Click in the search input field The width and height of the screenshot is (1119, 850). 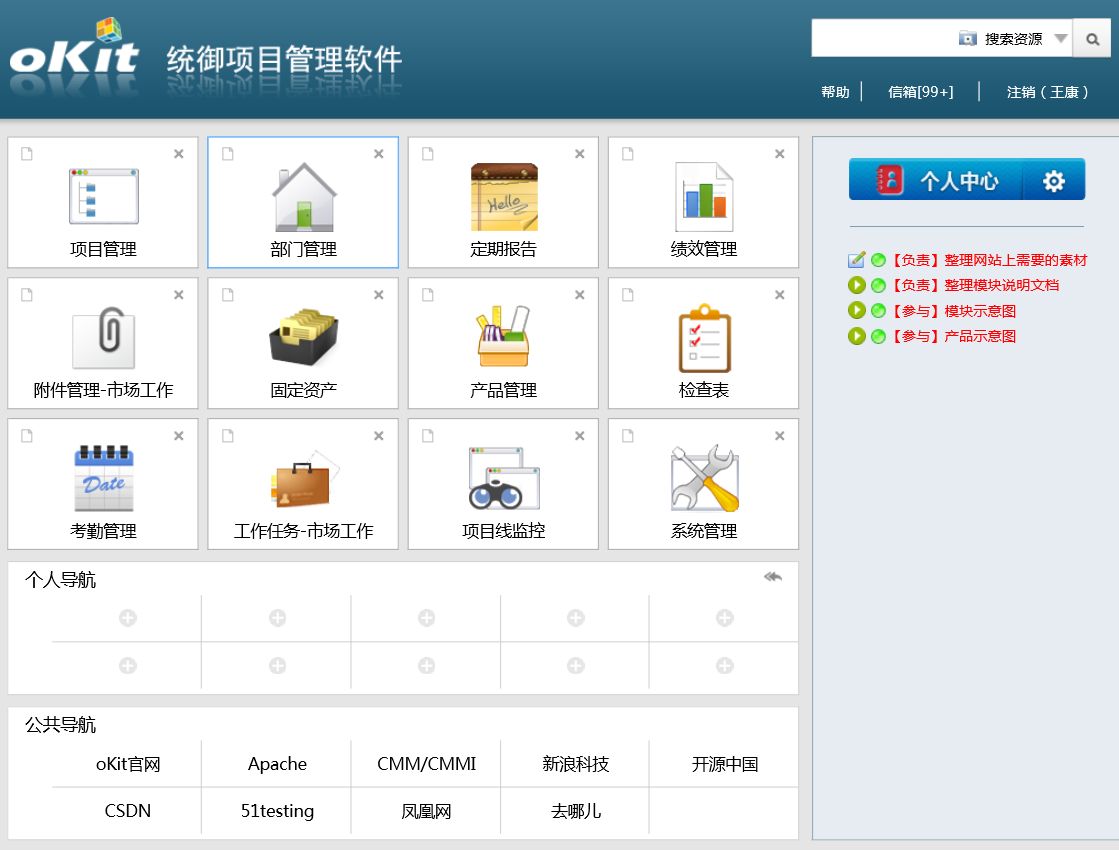coord(883,39)
